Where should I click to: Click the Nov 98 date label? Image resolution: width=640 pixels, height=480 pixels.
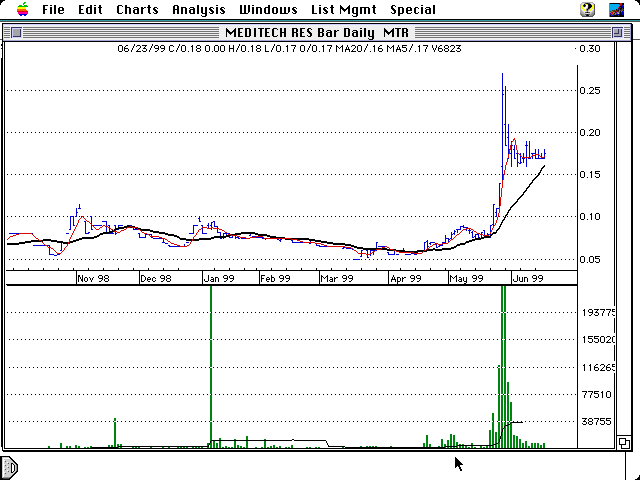tap(93, 278)
